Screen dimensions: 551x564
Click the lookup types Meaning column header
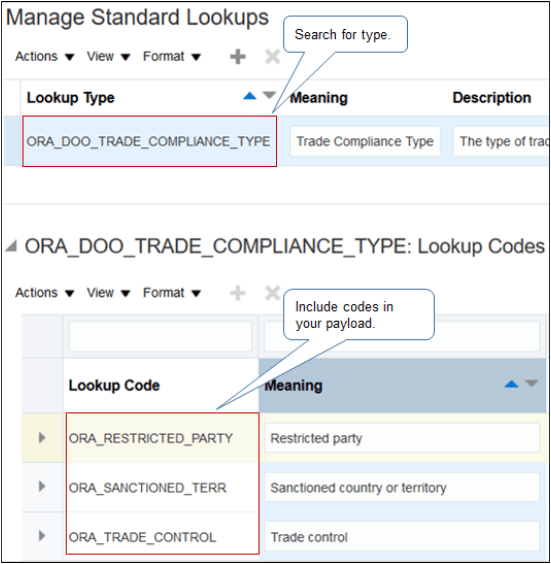[x=319, y=98]
